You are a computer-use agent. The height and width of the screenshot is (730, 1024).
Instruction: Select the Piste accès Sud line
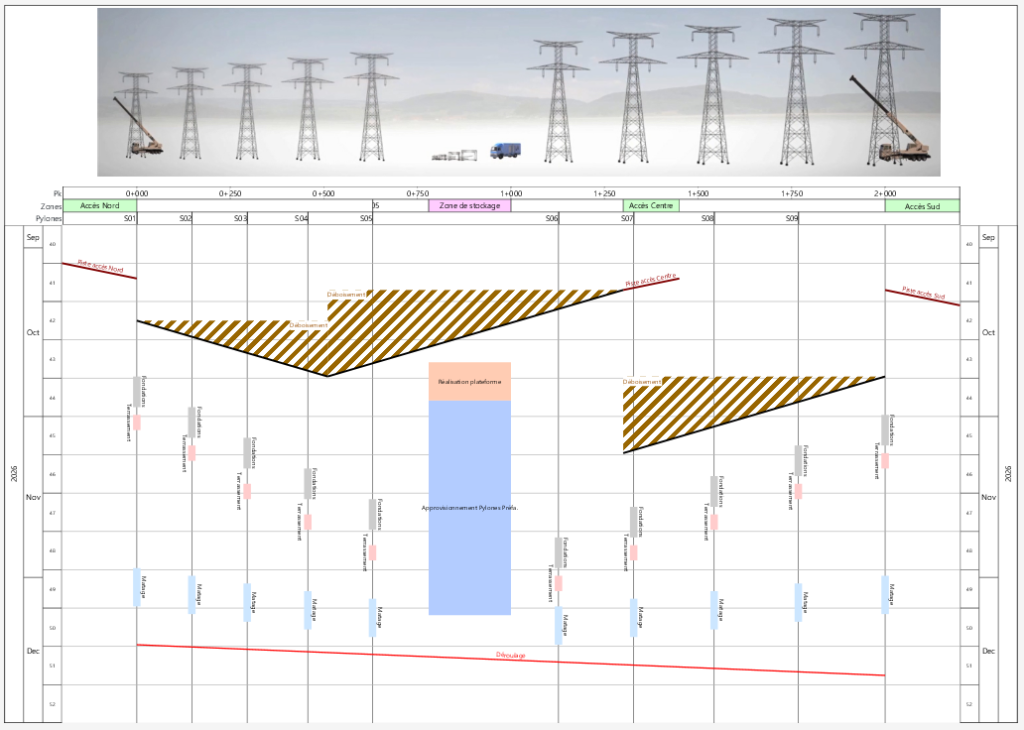pos(922,297)
